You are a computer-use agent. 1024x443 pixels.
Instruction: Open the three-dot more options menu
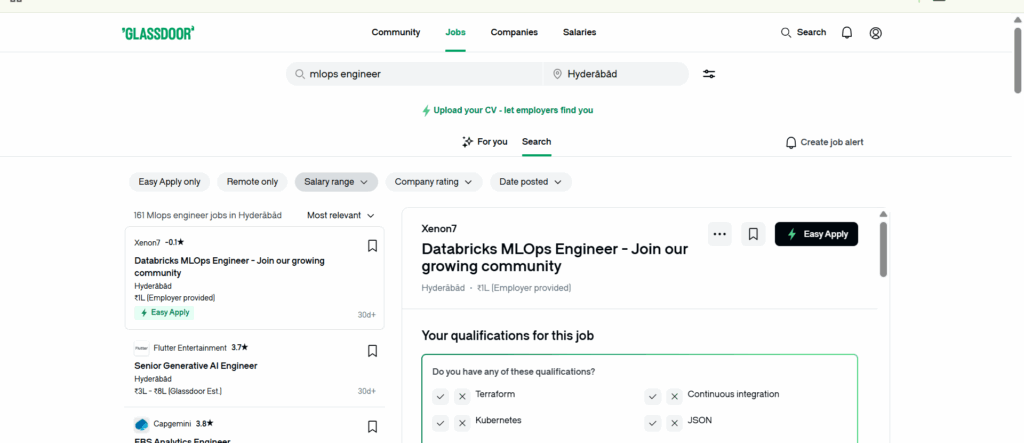point(720,234)
